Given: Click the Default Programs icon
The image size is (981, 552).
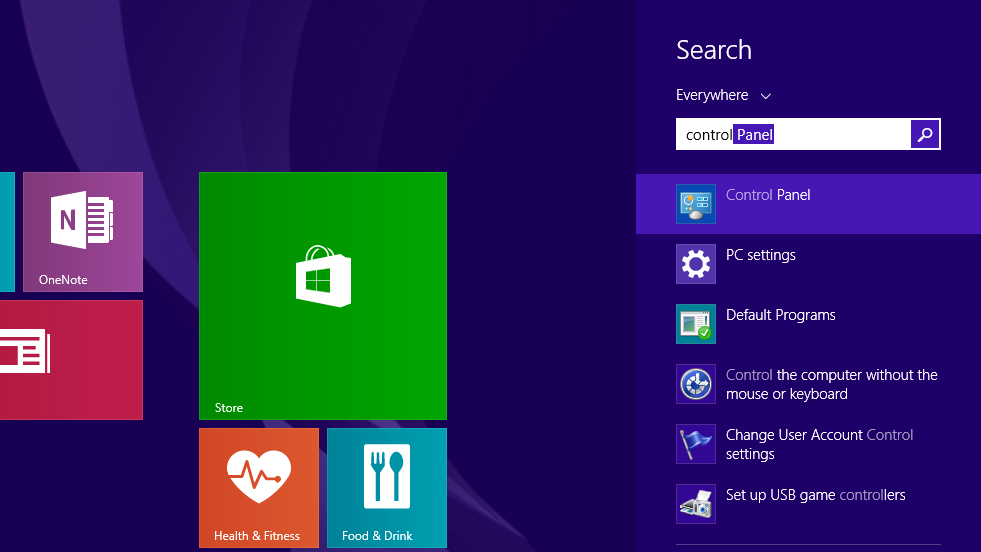Looking at the screenshot, I should (696, 324).
